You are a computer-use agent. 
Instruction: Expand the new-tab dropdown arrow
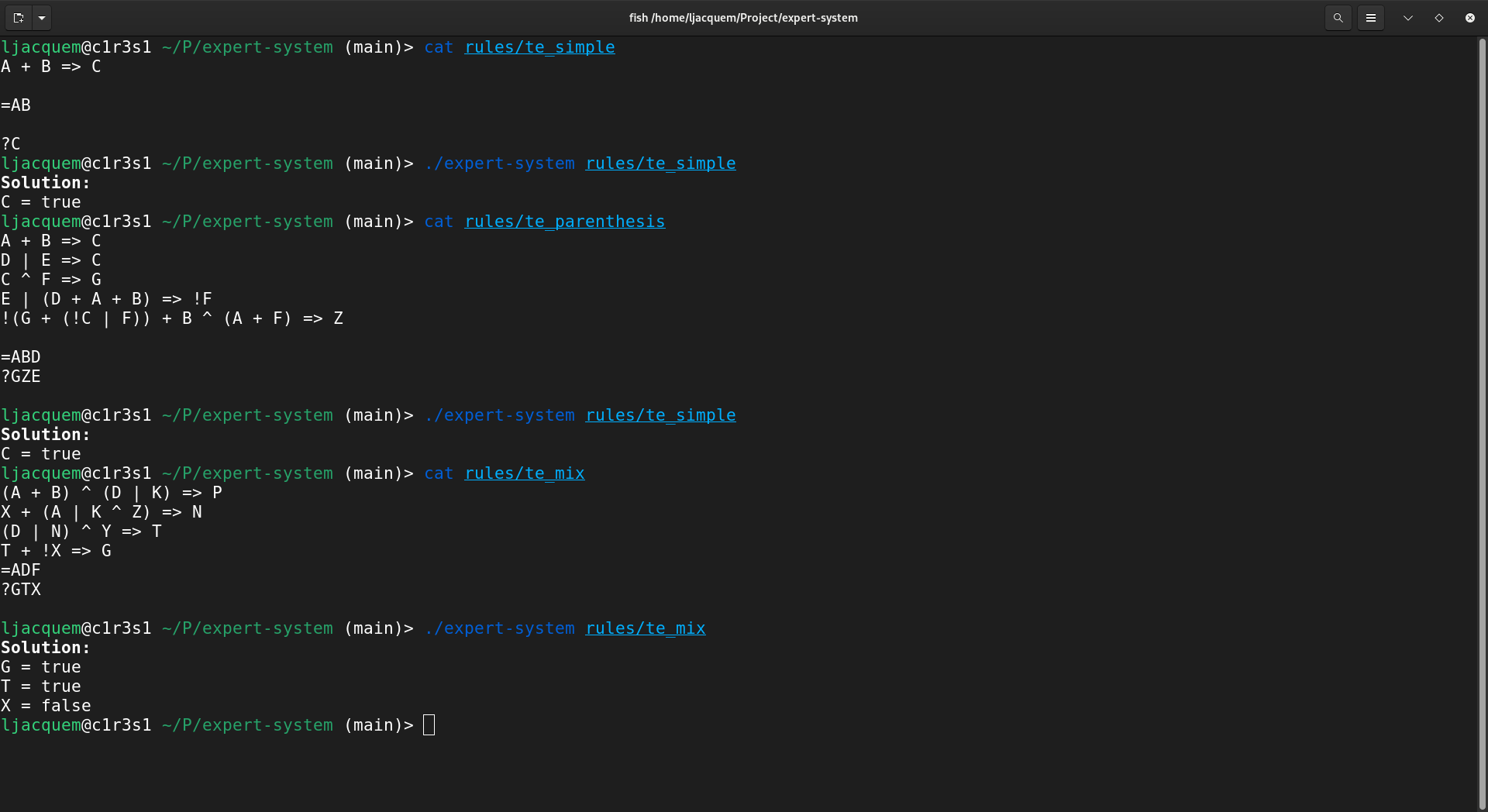tap(42, 17)
